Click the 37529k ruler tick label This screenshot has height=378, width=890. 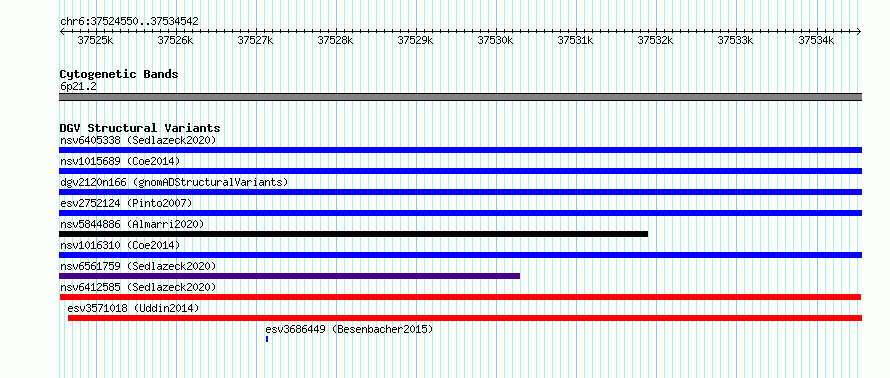(415, 40)
